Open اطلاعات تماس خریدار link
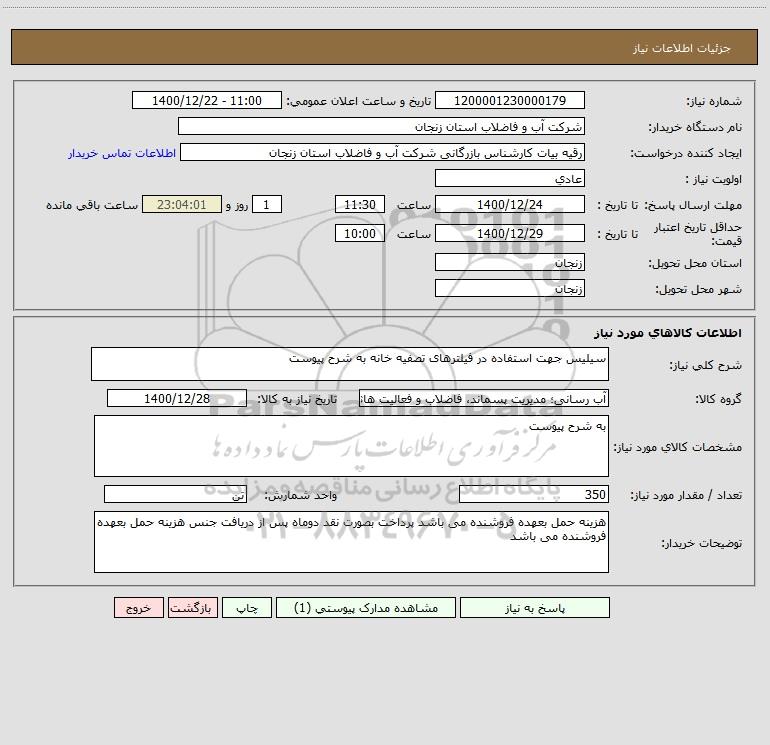 click(122, 153)
